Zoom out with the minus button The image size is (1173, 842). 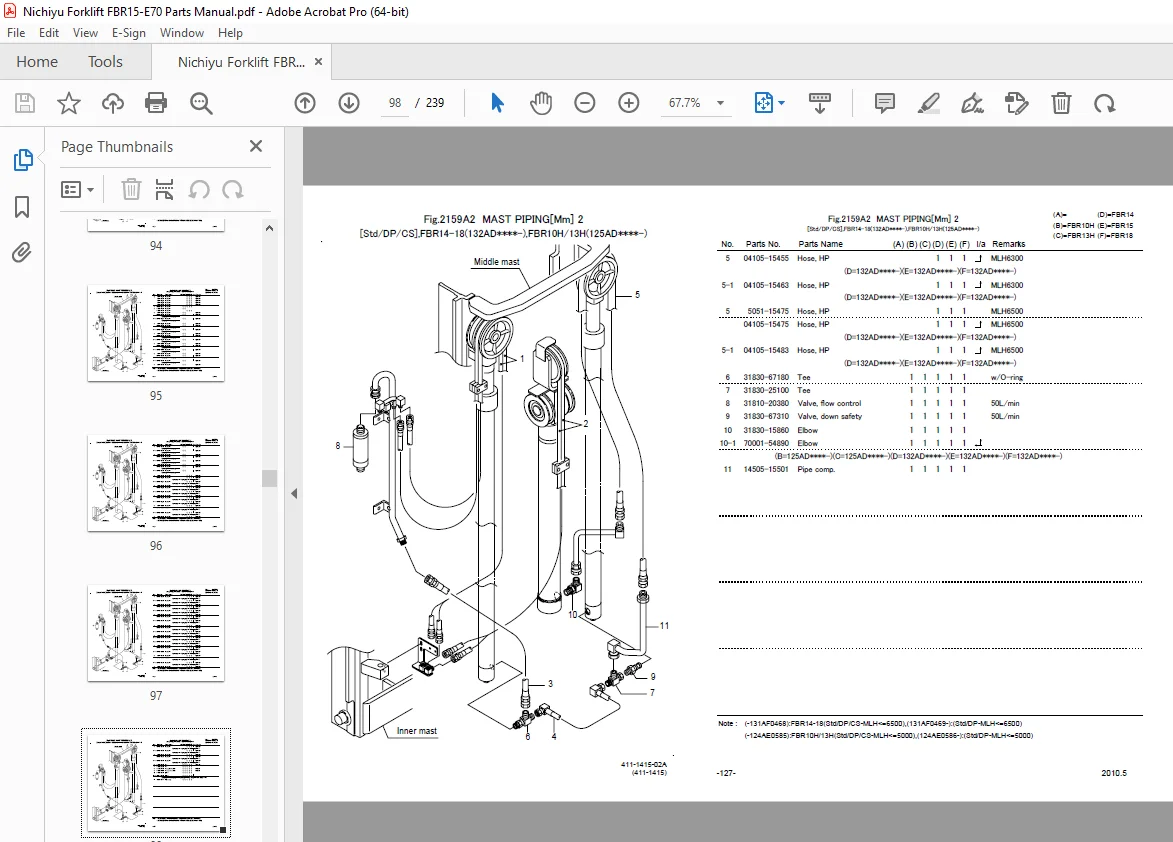click(x=585, y=103)
